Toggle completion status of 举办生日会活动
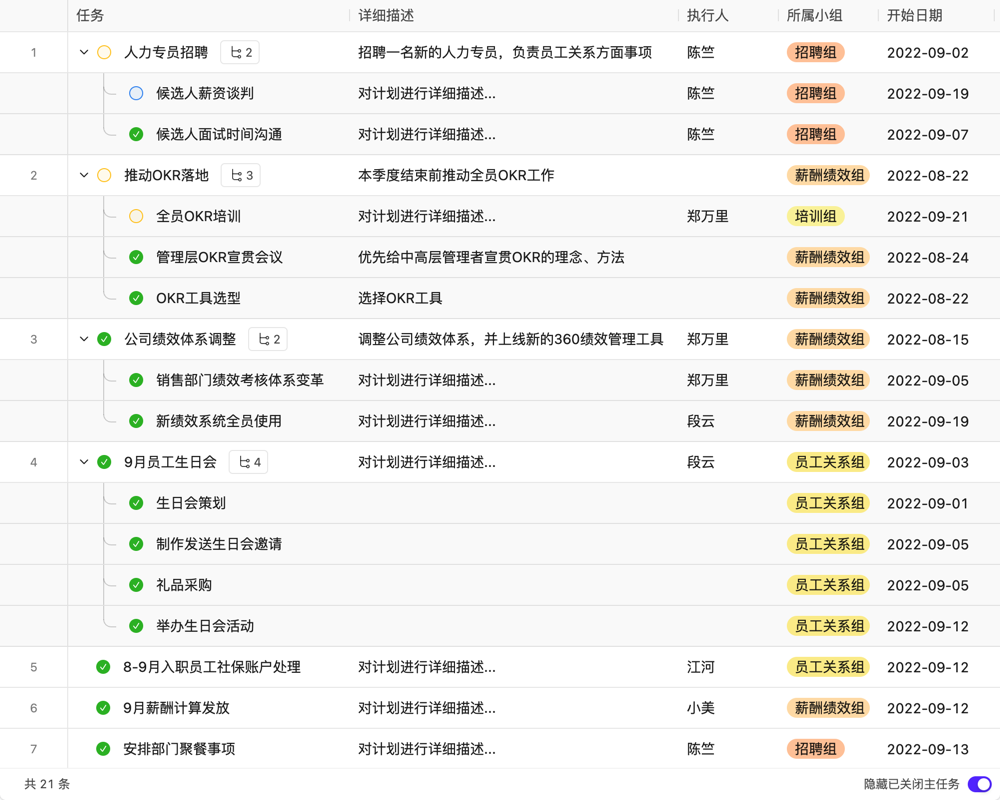 tap(135, 626)
